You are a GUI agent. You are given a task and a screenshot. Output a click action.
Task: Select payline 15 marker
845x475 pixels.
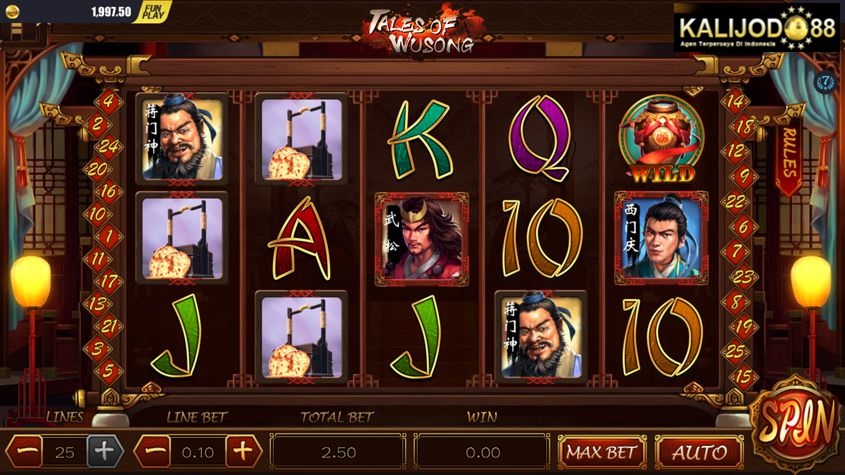coord(743,375)
